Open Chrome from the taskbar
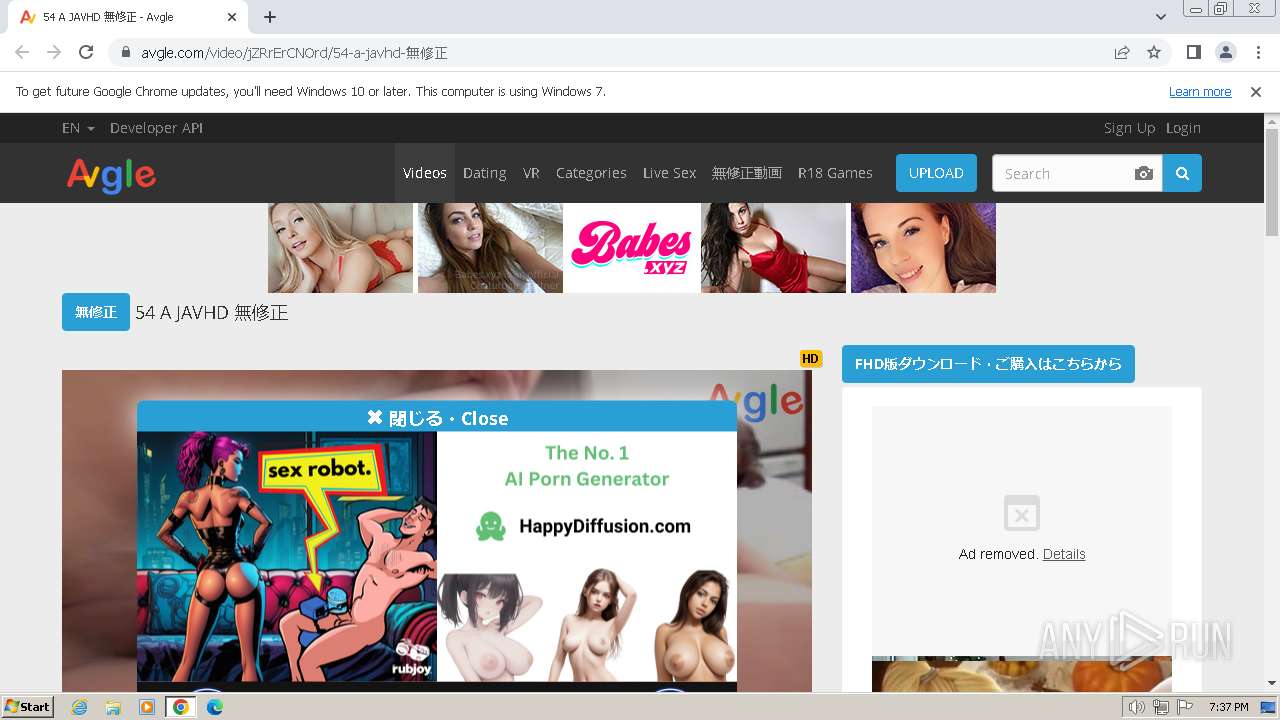This screenshot has width=1280, height=720. (181, 707)
